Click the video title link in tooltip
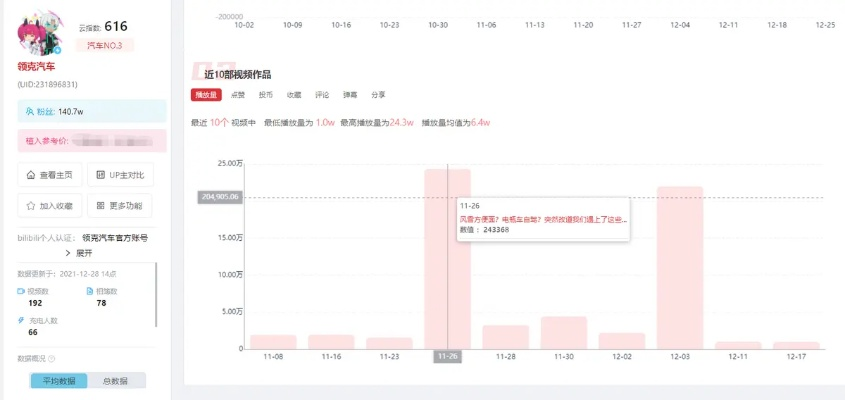 click(x=543, y=220)
